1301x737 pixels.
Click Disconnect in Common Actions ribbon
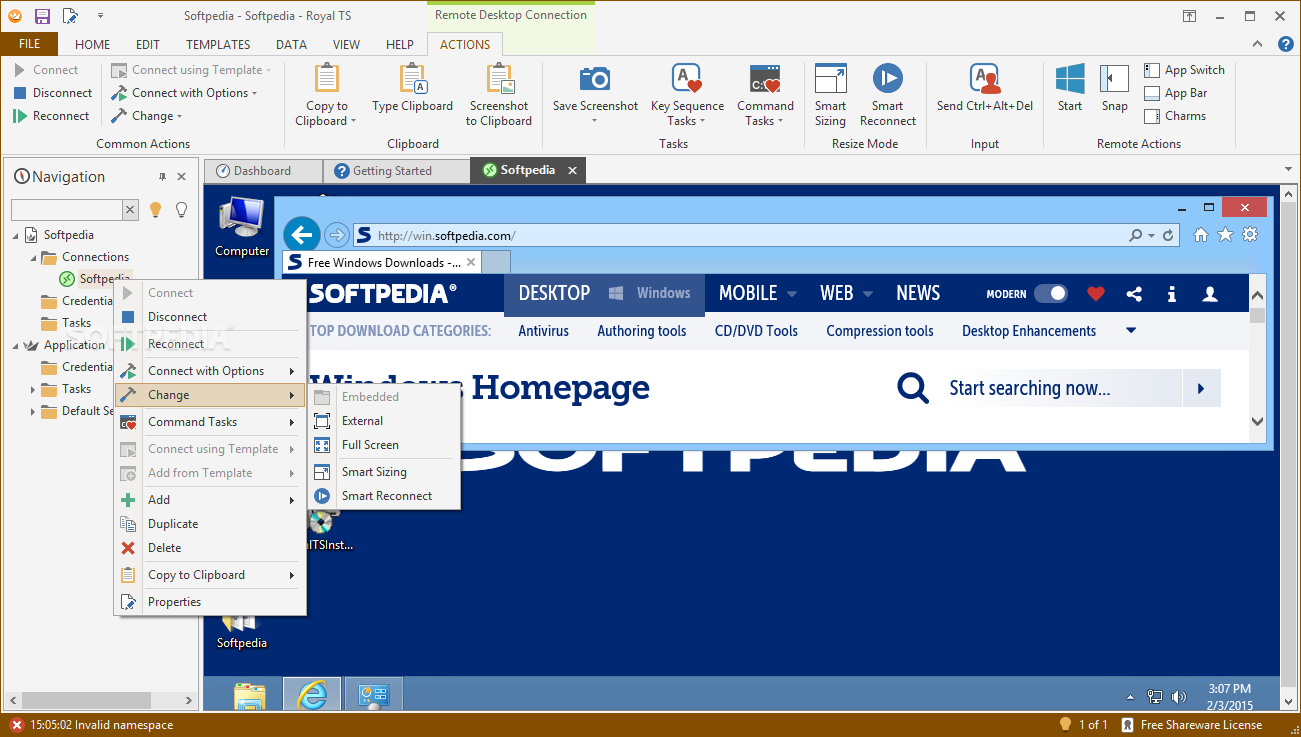click(x=53, y=93)
